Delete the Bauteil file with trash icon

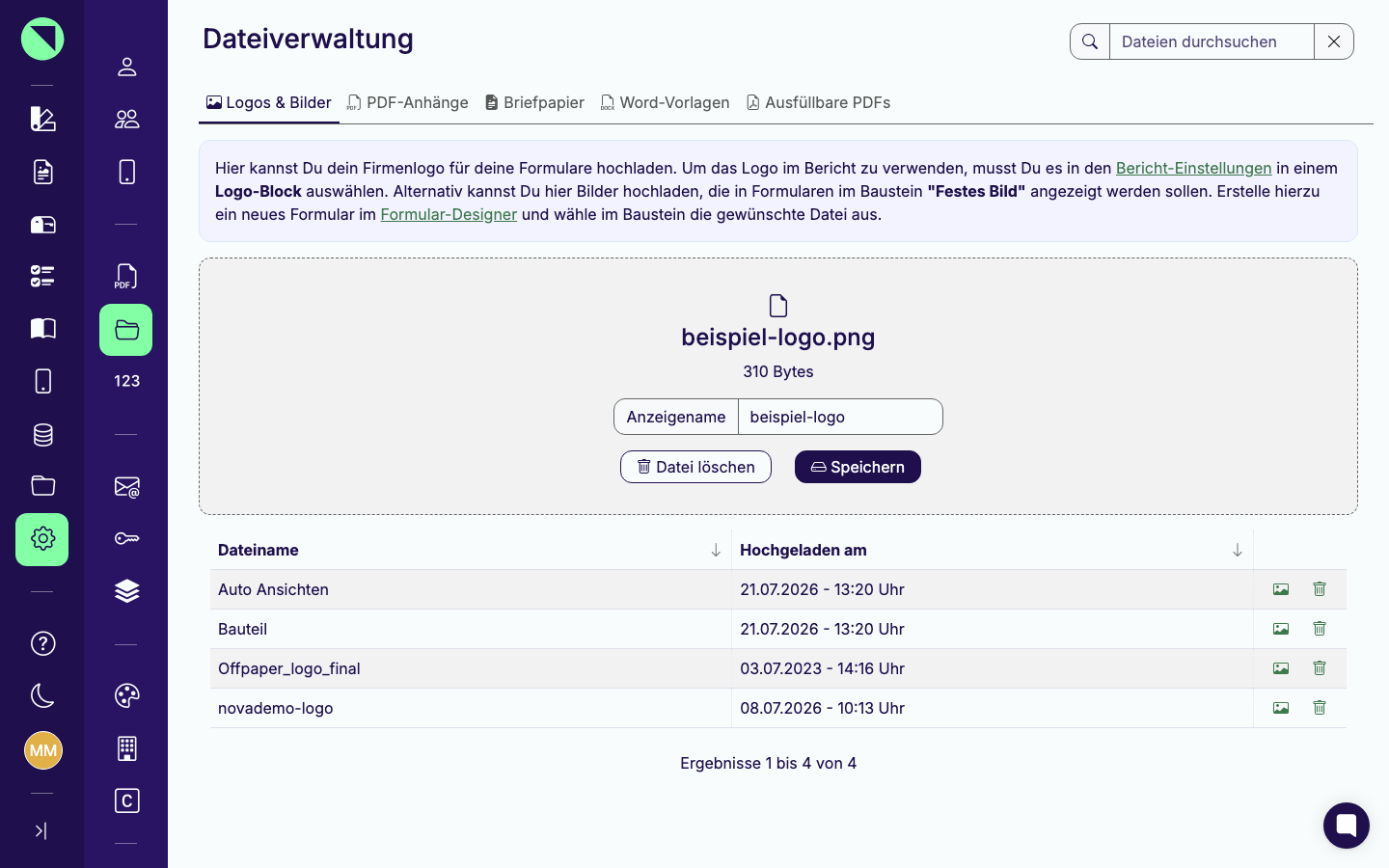(1320, 629)
